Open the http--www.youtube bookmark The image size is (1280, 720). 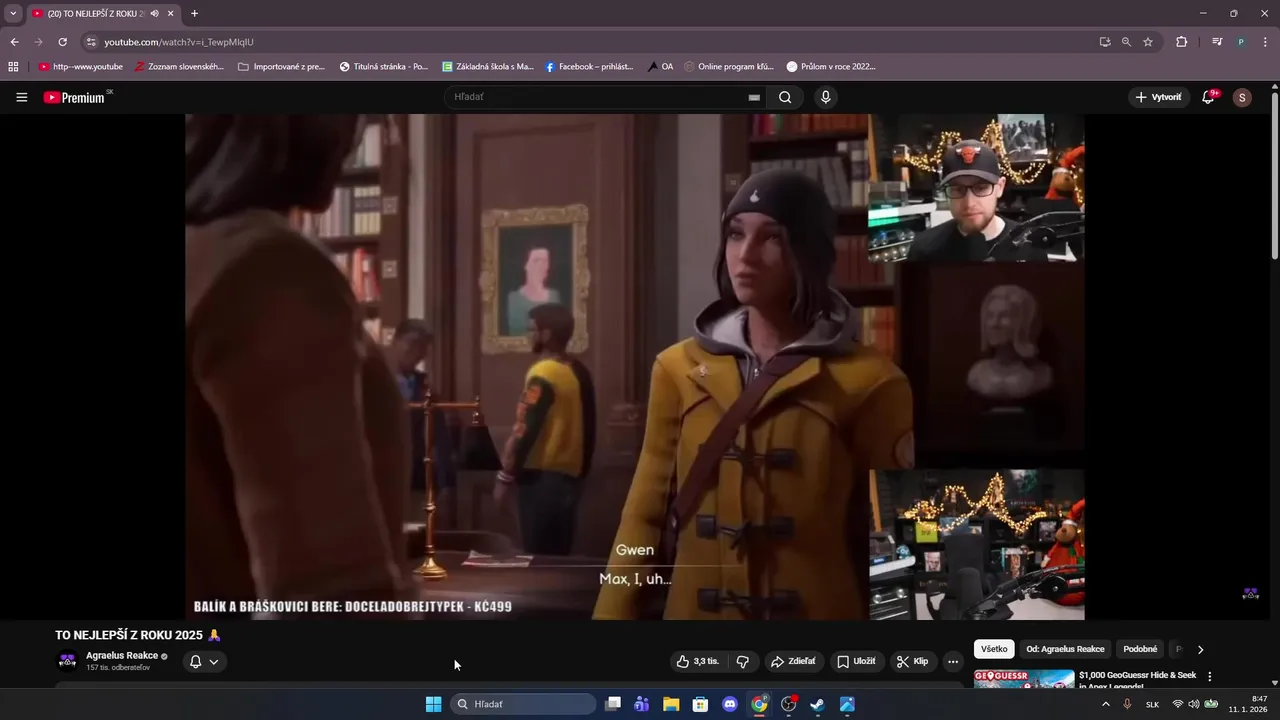coord(80,67)
